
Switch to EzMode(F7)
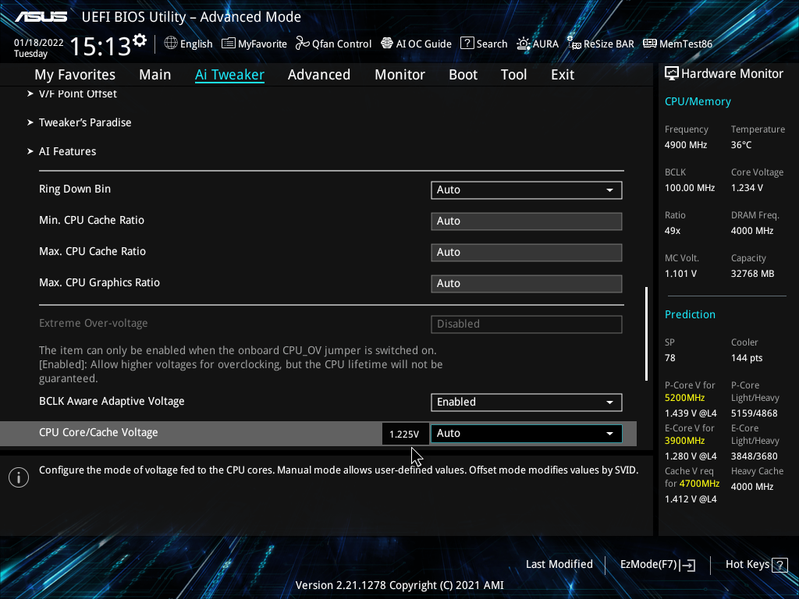(x=657, y=564)
